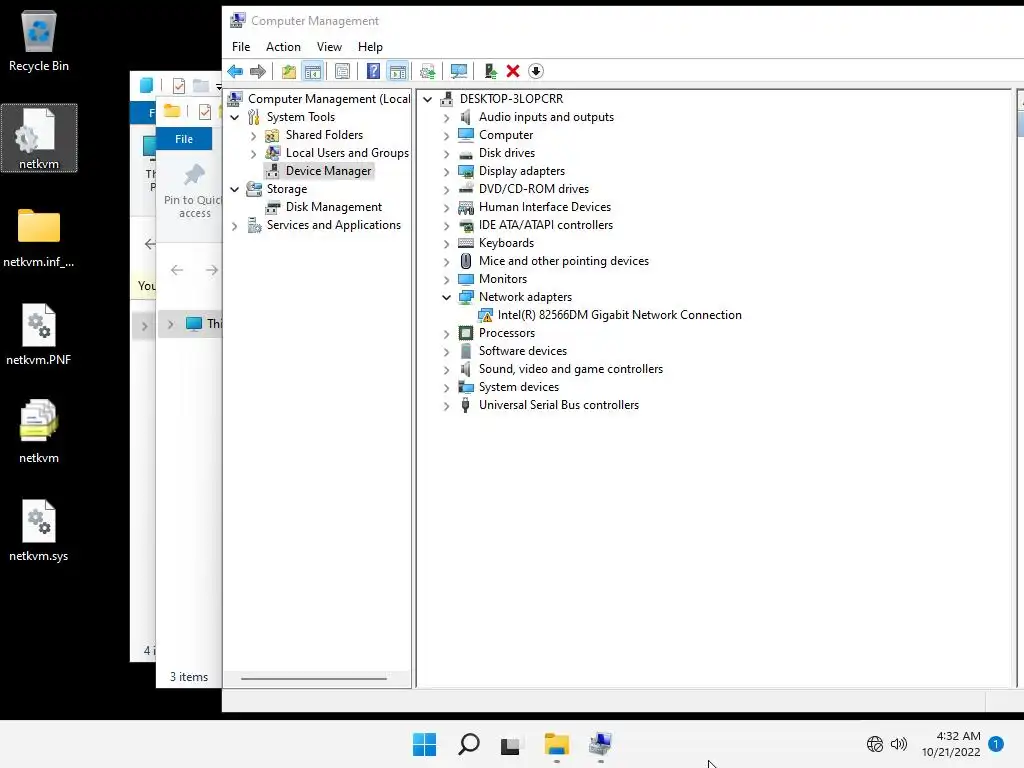Collapse the DESKTOP-3LOPCRR device root
Image resolution: width=1024 pixels, height=768 pixels.
[x=427, y=99]
